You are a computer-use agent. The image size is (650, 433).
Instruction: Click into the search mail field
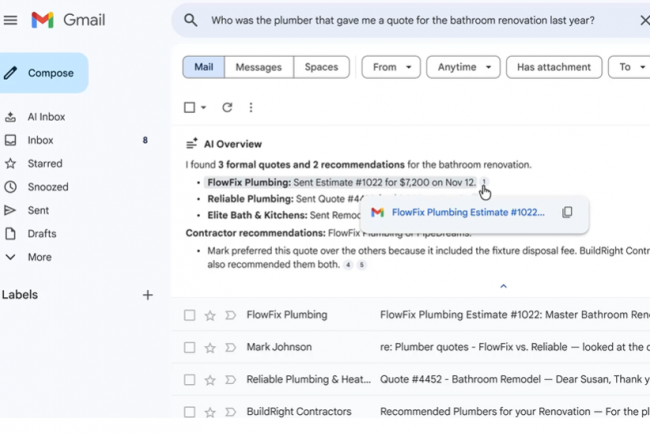[x=400, y=20]
